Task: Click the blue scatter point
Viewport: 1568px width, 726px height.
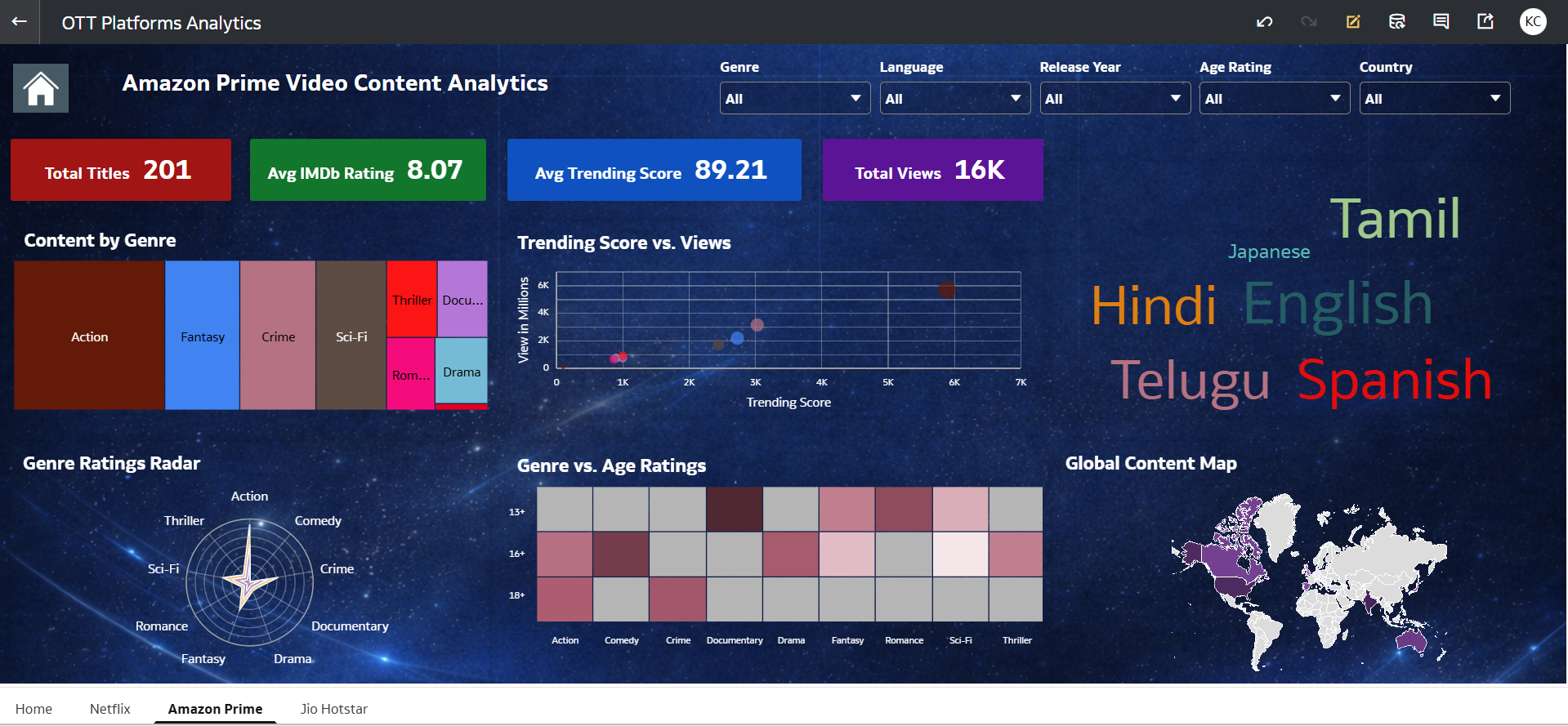Action: [x=737, y=337]
